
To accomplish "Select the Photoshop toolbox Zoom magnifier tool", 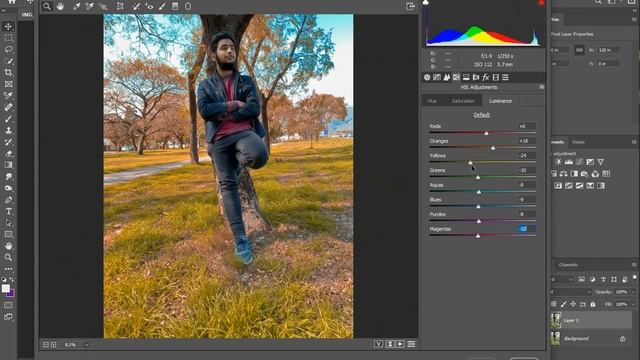I will click(8, 258).
